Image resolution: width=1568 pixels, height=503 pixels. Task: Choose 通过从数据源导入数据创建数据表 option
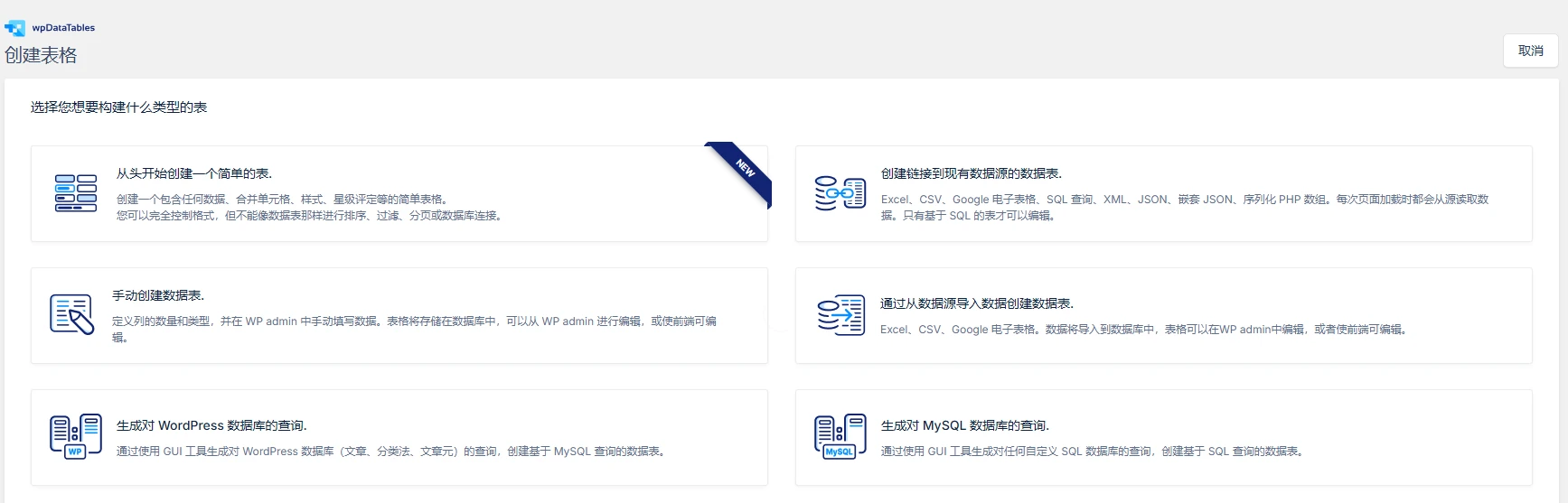(x=1164, y=315)
